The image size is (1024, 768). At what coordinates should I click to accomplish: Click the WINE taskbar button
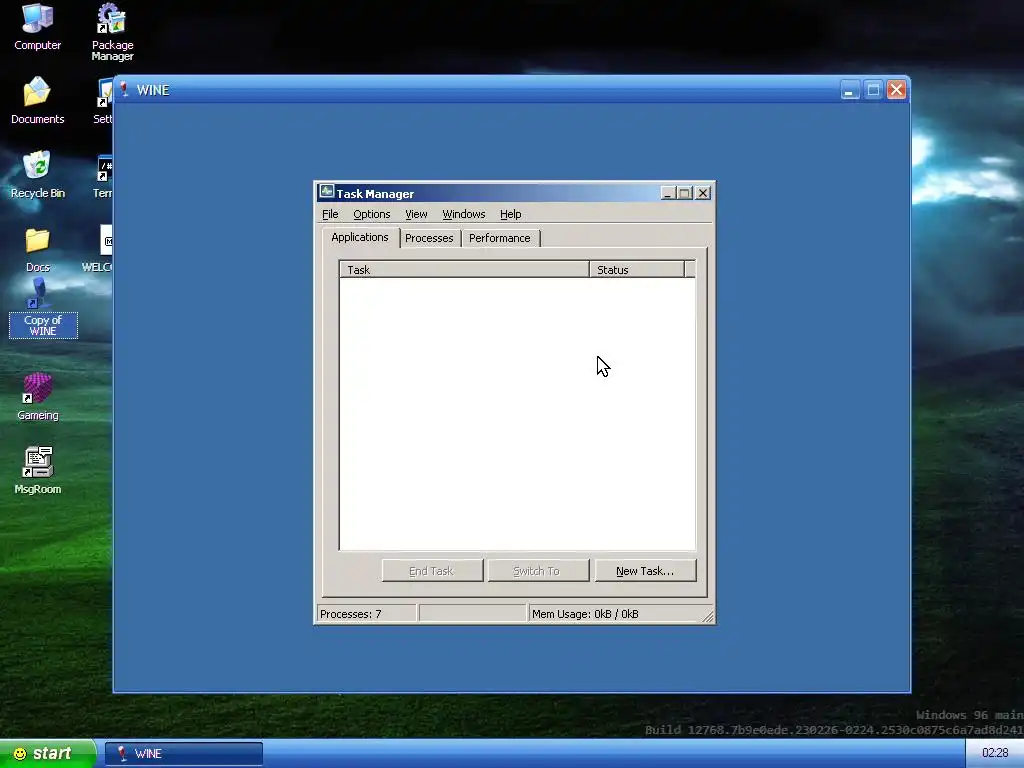pyautogui.click(x=184, y=754)
